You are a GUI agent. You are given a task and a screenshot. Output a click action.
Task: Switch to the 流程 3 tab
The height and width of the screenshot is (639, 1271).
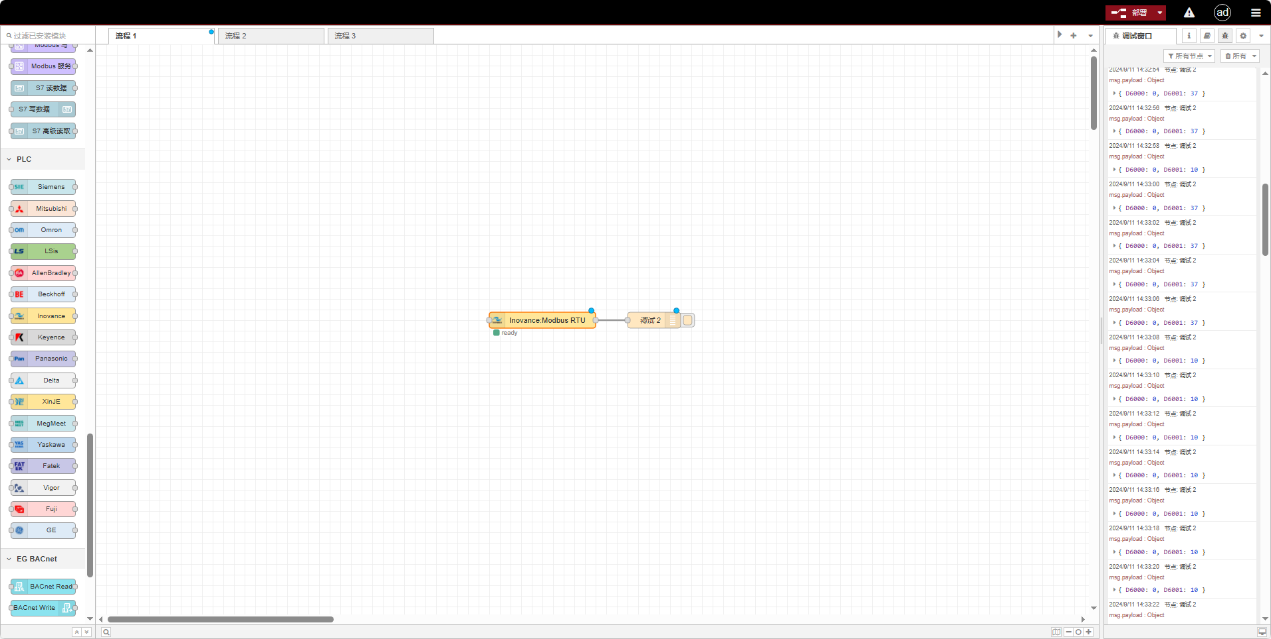[x=380, y=36]
